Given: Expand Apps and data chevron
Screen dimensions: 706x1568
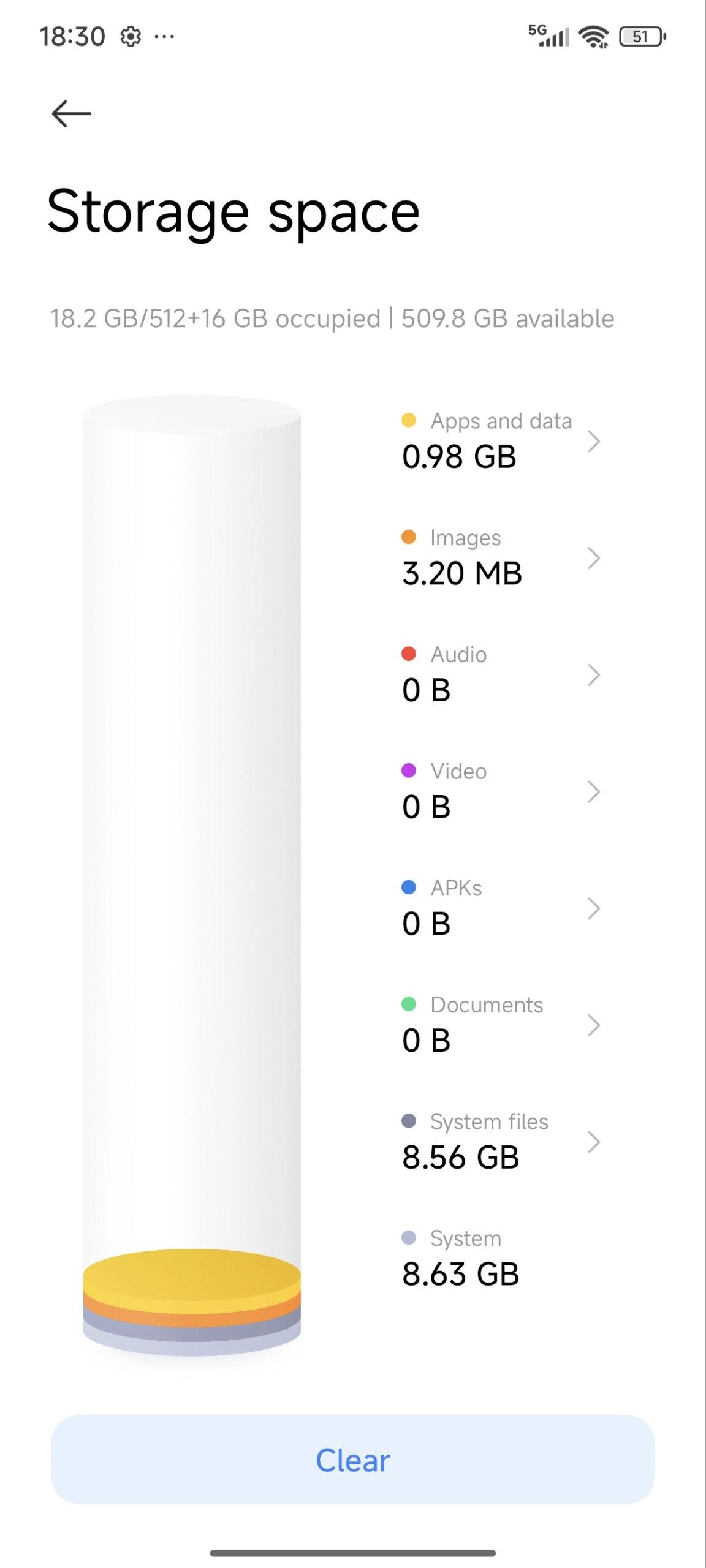Looking at the screenshot, I should (x=593, y=441).
